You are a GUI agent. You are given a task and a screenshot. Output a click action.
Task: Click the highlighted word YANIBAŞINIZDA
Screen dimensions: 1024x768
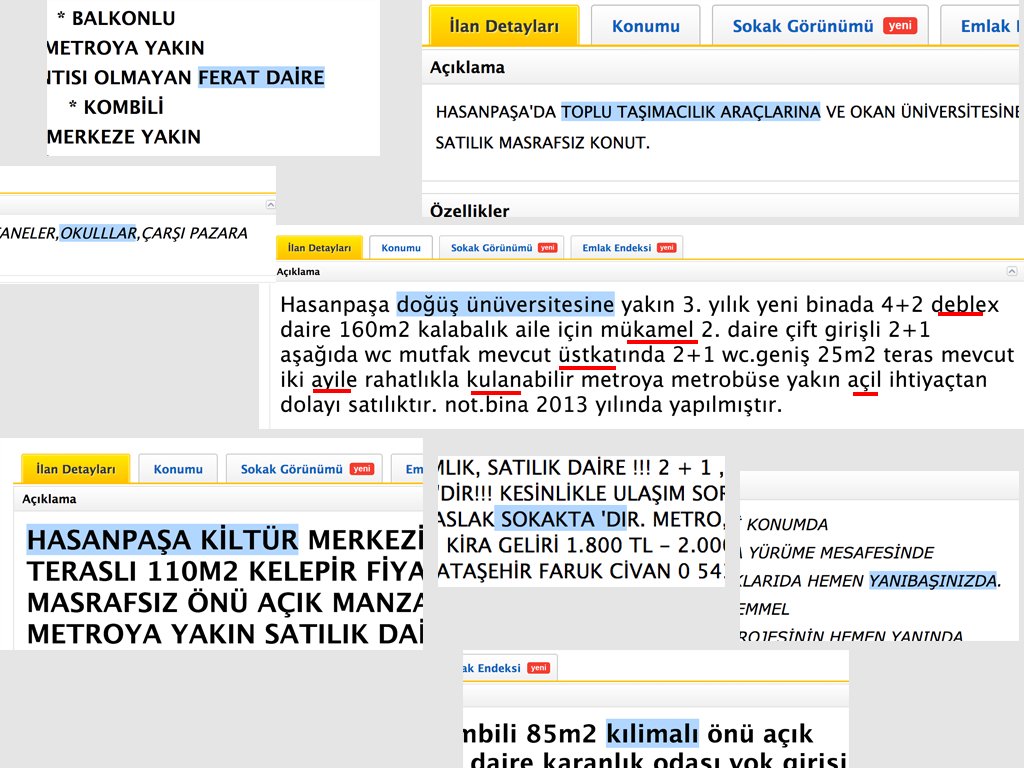click(933, 581)
